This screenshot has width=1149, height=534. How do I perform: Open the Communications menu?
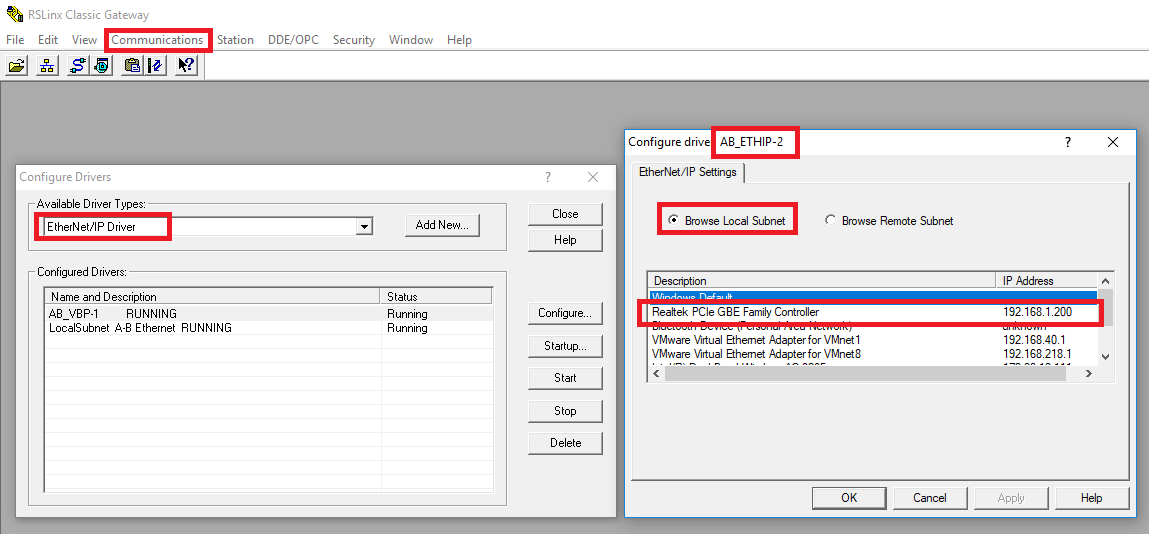157,40
